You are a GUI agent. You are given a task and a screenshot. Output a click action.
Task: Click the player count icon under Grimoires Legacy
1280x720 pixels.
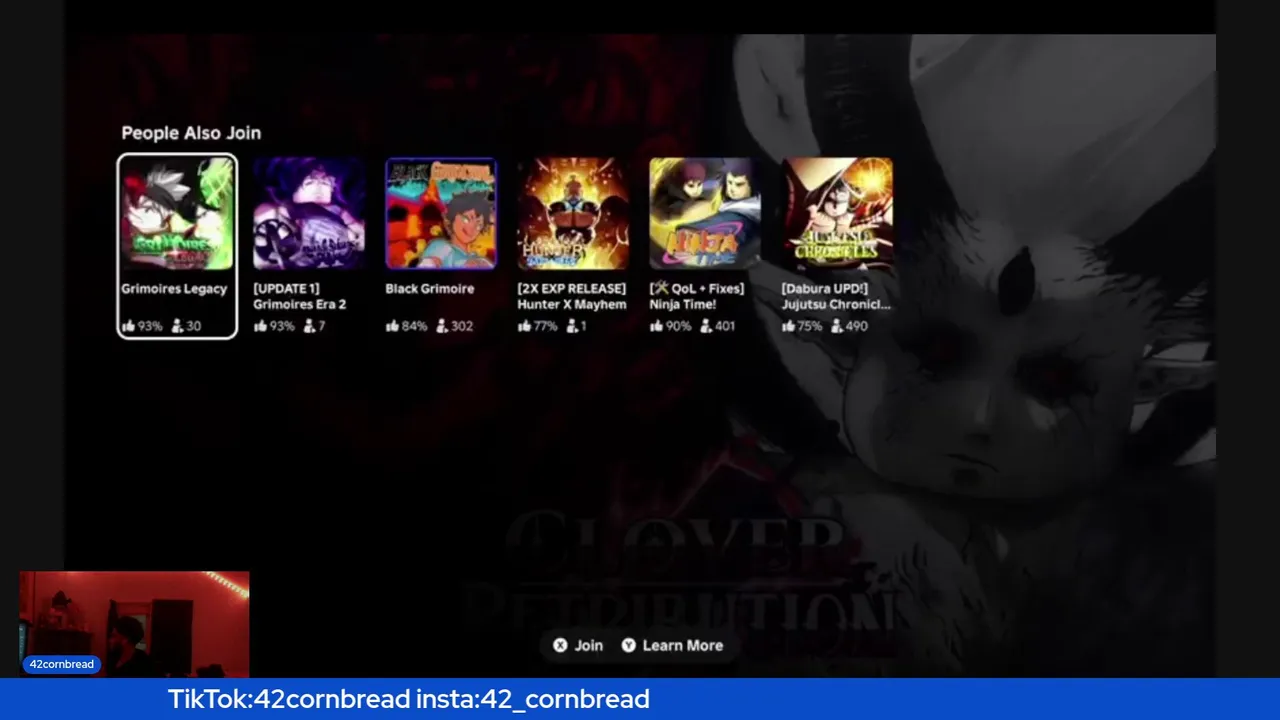coord(177,326)
